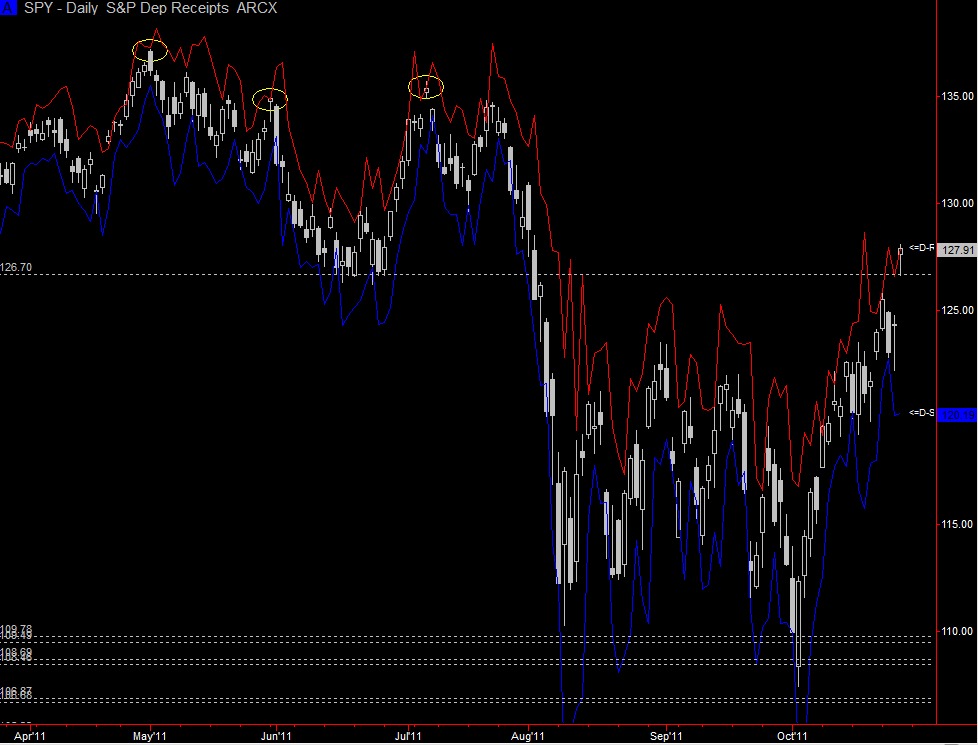Viewport: 978px width, 745px height.
Task: Click the SPY Daily chart title
Action: tap(150, 8)
